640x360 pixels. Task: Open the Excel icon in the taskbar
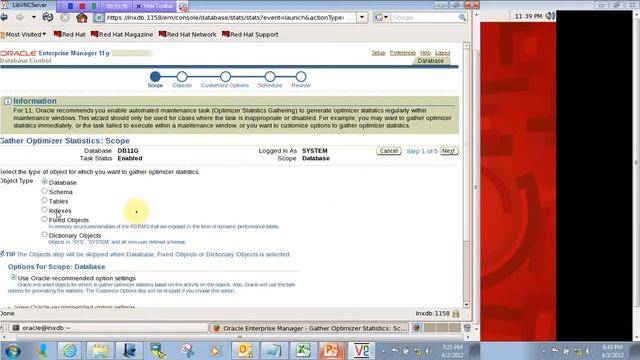(x=303, y=351)
